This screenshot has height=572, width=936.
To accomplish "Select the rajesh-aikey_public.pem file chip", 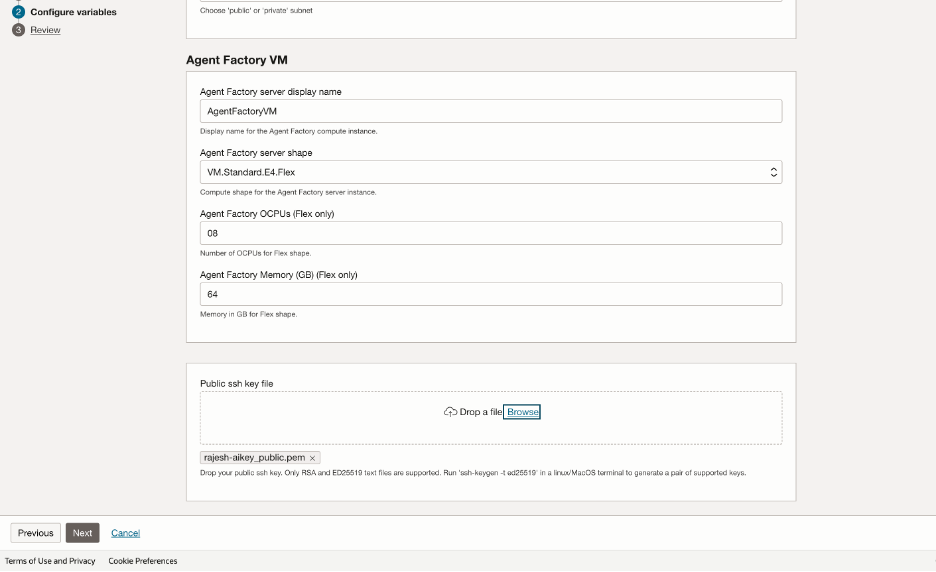I will (x=254, y=458).
